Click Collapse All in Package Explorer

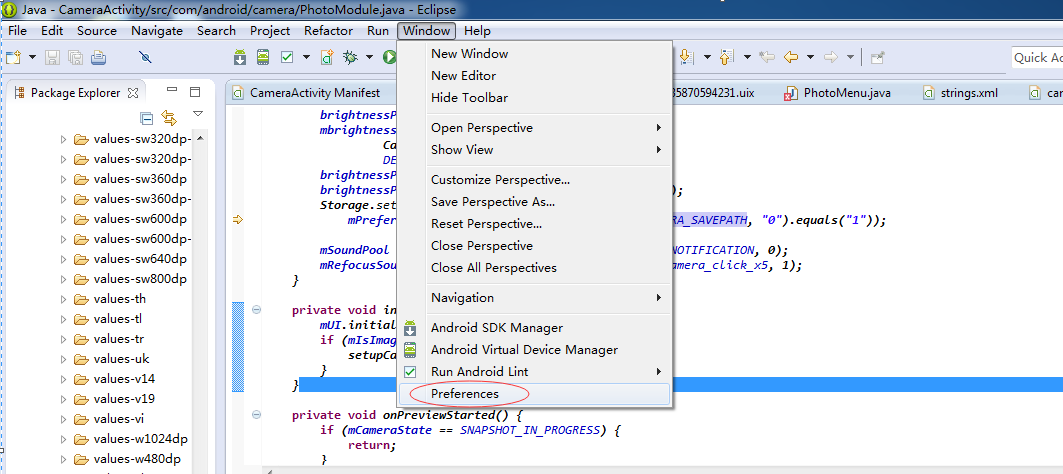pyautogui.click(x=146, y=118)
